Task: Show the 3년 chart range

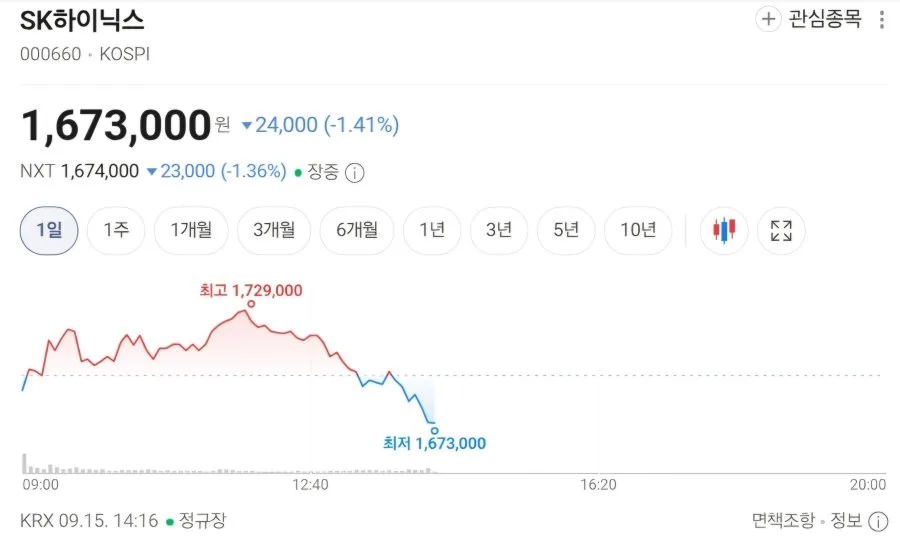Action: pos(498,231)
